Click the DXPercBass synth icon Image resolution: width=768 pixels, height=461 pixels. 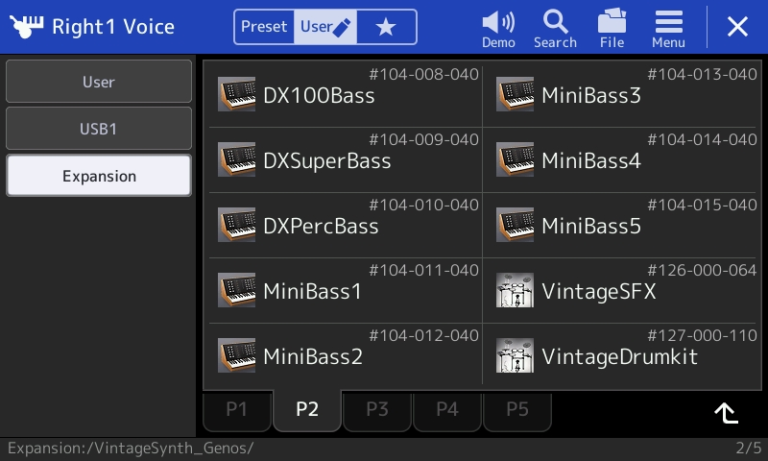click(237, 224)
